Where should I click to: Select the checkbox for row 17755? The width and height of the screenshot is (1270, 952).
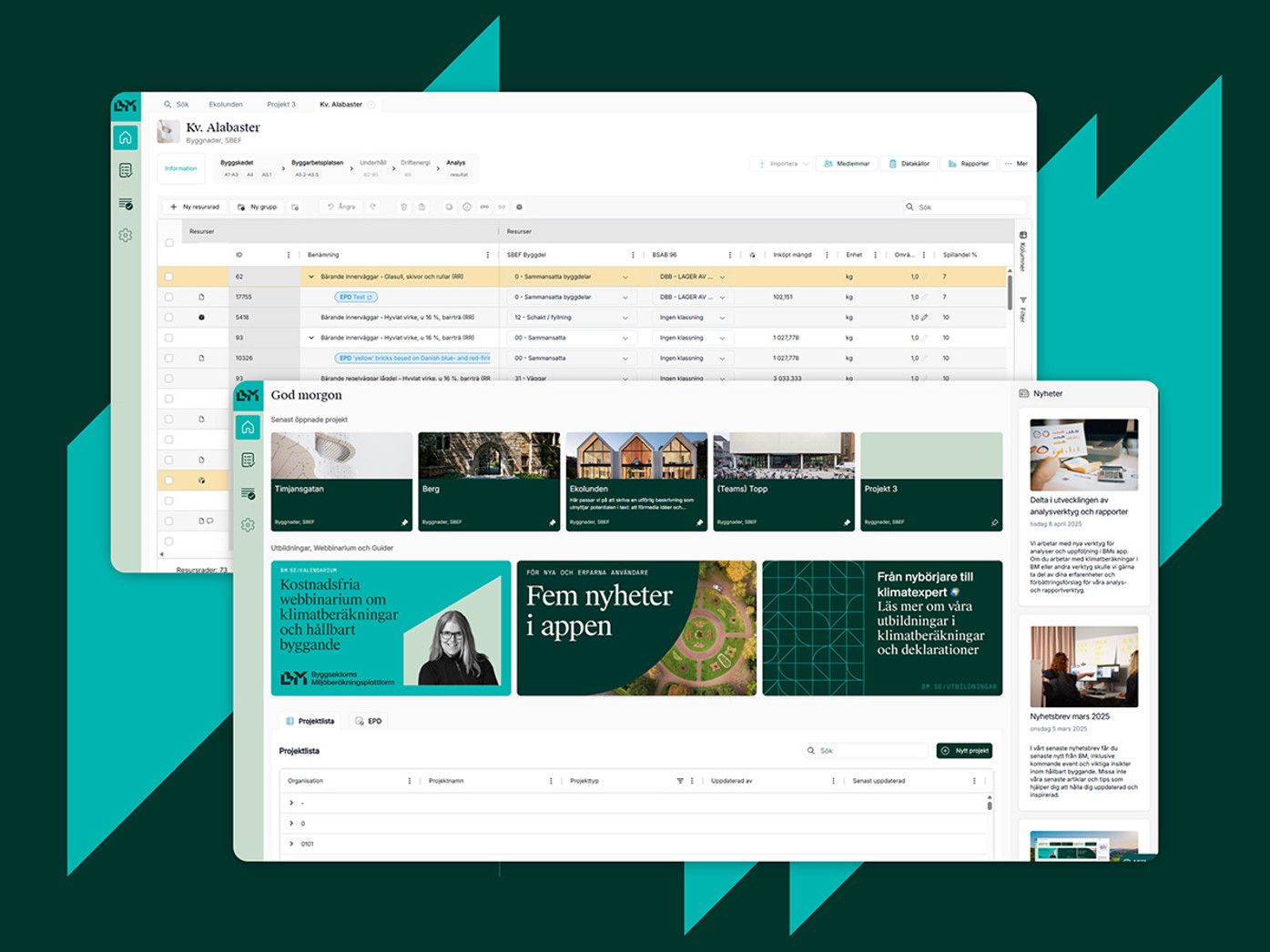169,298
